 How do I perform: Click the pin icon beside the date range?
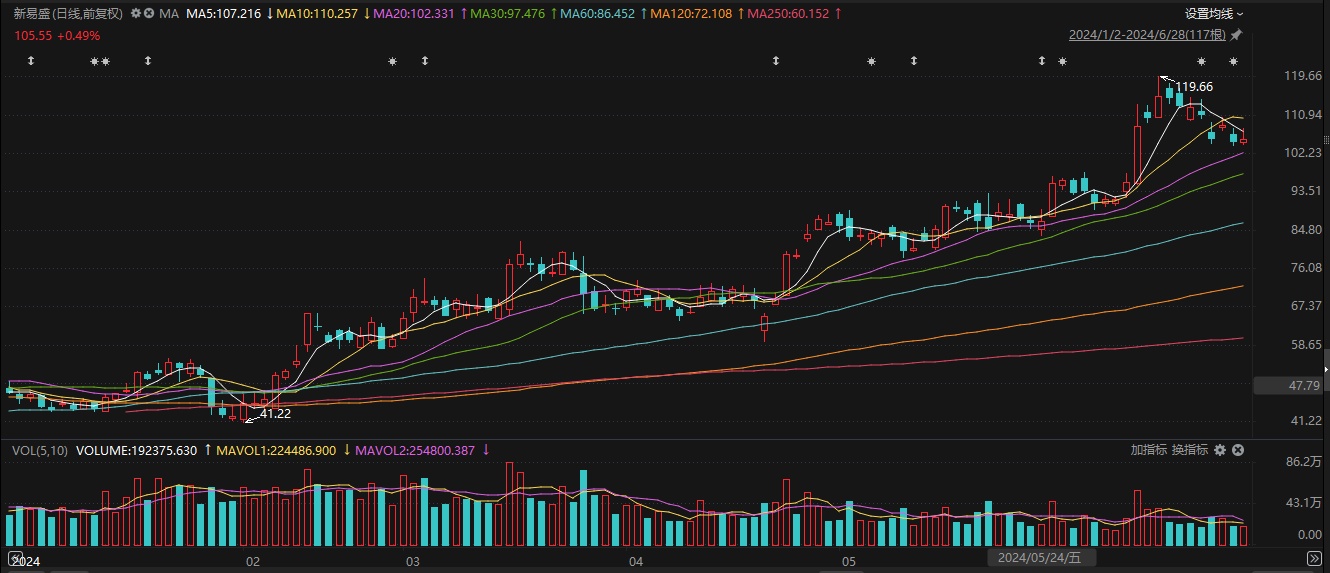[1236, 35]
